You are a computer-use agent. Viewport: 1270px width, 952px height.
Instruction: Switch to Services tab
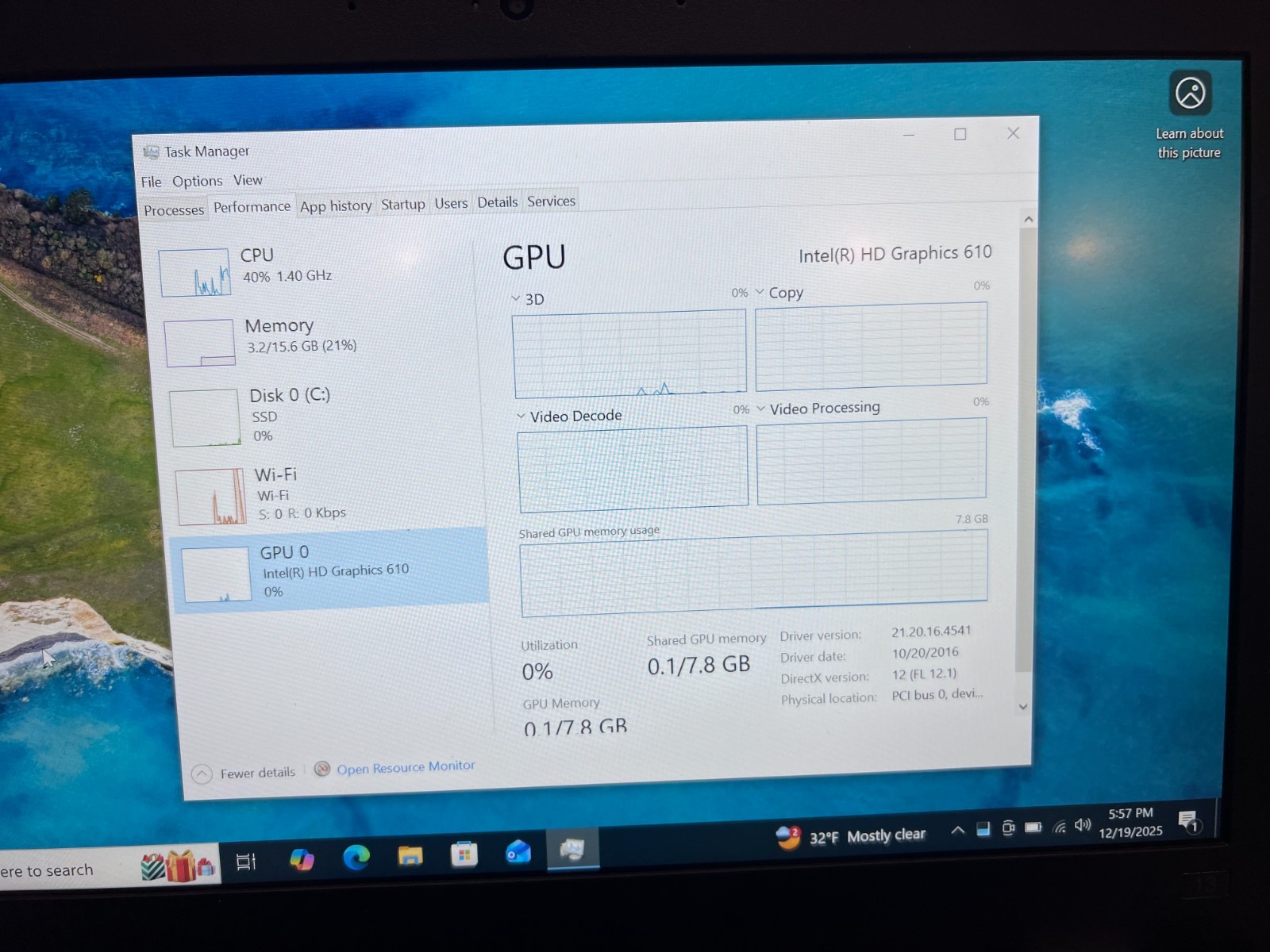[x=551, y=201]
